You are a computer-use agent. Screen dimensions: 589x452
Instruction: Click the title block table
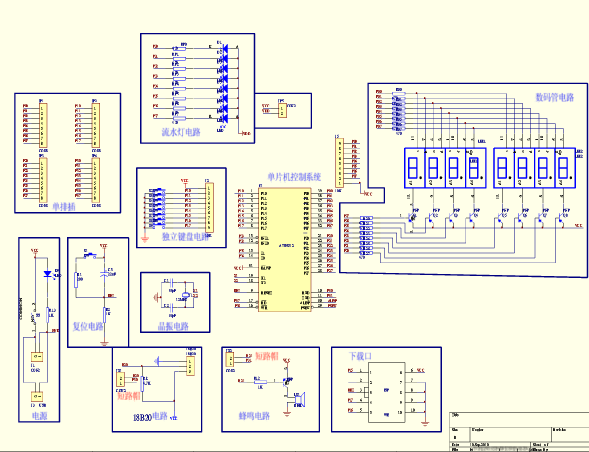(x=519, y=432)
